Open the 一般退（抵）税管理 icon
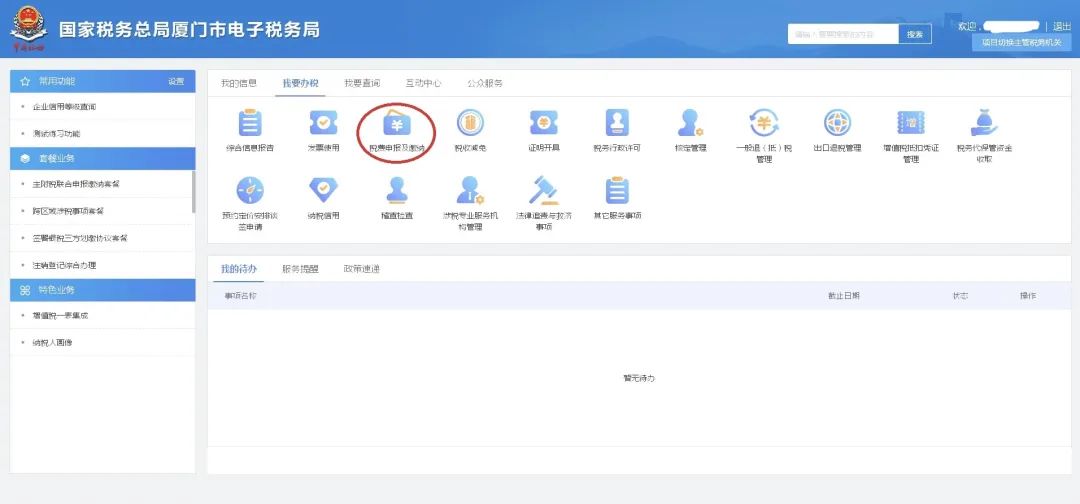 coord(764,123)
